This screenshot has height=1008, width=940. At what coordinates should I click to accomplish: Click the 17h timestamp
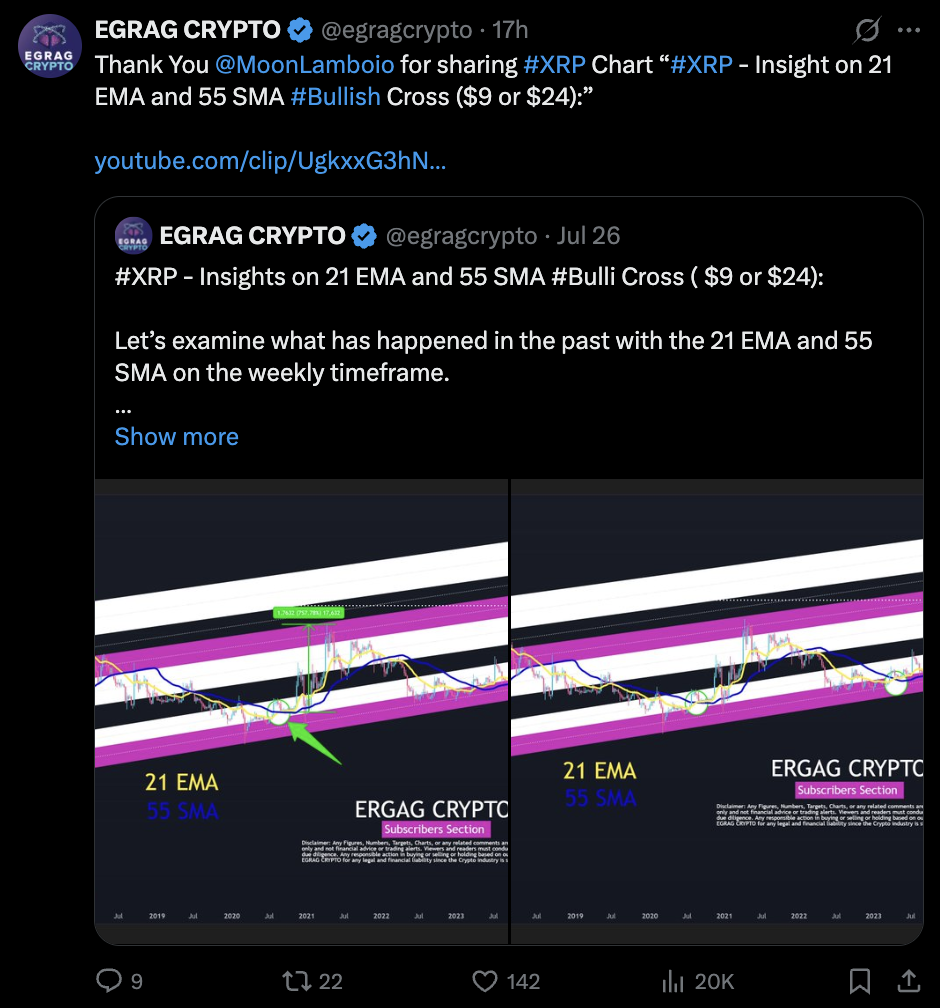(x=510, y=30)
